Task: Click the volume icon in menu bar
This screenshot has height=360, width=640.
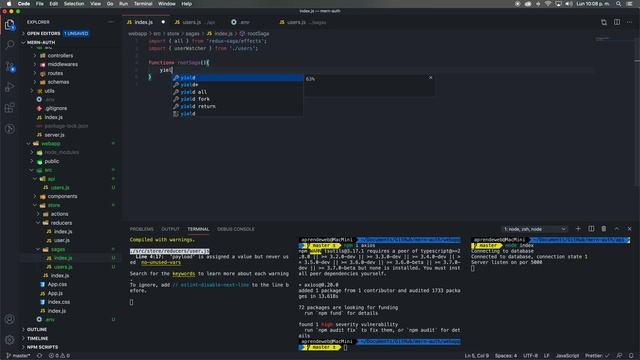Action: pos(569,4)
